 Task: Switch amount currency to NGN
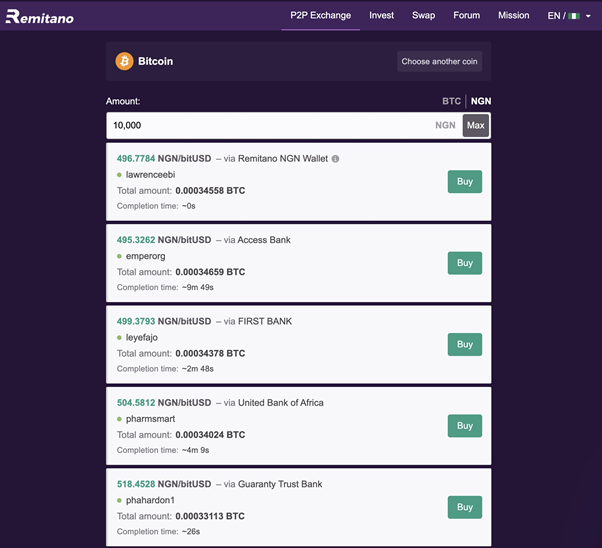point(481,101)
